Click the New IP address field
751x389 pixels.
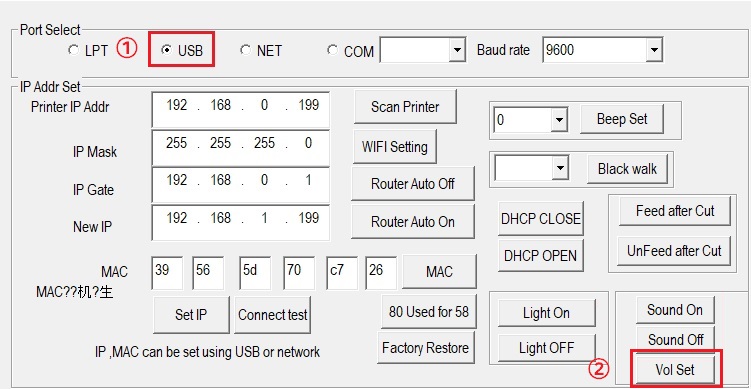point(240,223)
